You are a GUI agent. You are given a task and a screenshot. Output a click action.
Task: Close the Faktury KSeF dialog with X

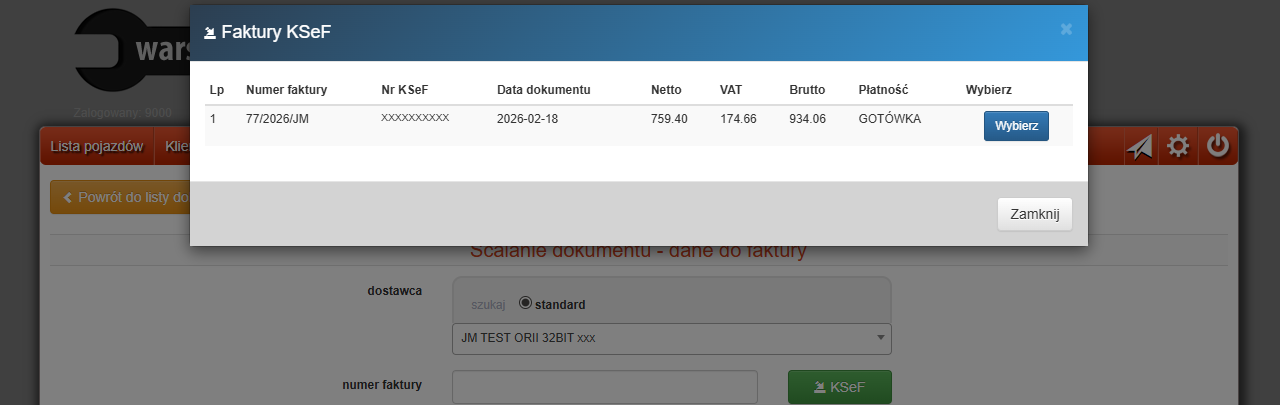point(1066,29)
